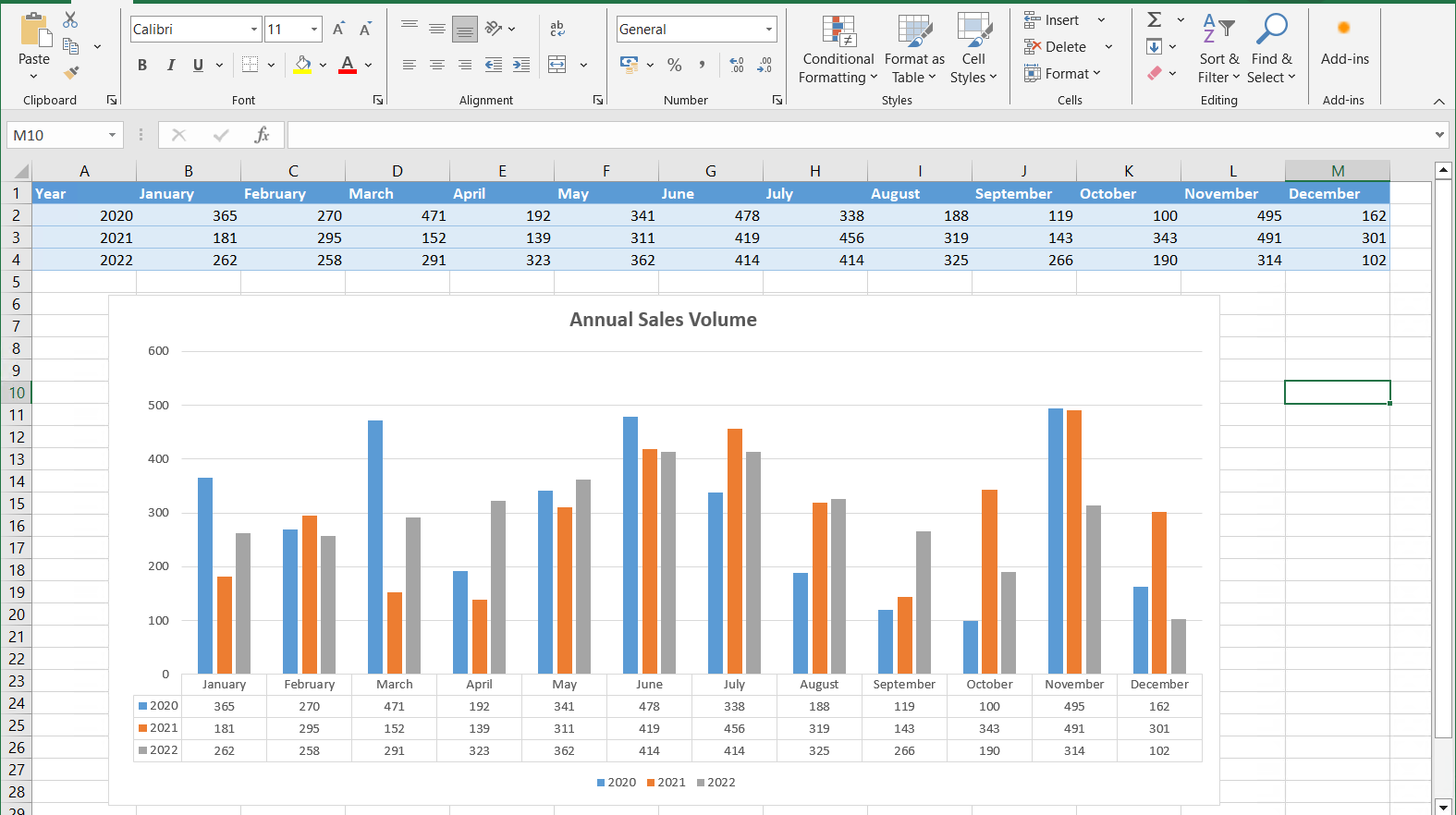Toggle Align Left
Image resolution: width=1456 pixels, height=815 pixels.
pos(410,65)
